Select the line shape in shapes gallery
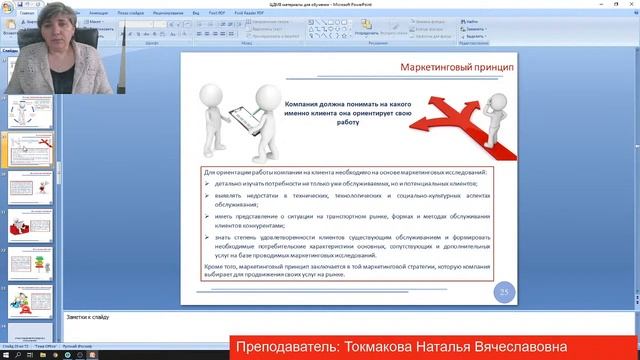 point(318,22)
